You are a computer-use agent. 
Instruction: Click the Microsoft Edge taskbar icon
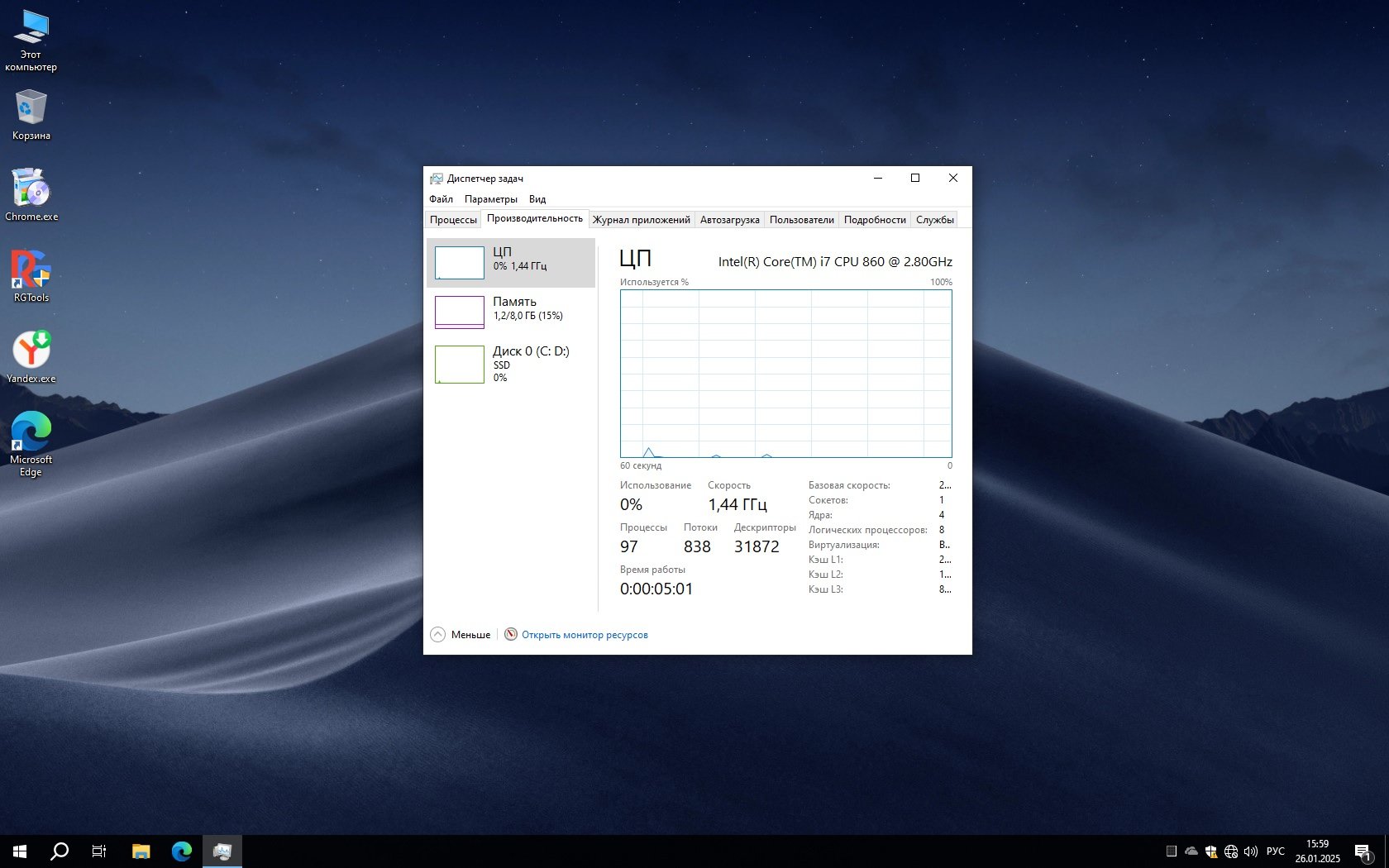tap(182, 851)
